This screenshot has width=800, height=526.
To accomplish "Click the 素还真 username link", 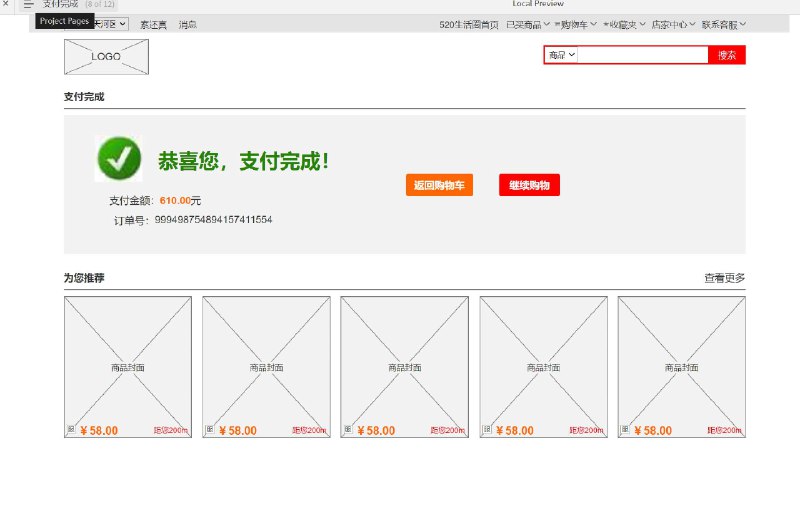I will [154, 24].
